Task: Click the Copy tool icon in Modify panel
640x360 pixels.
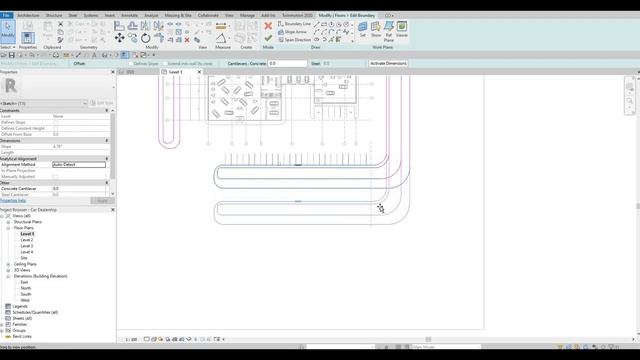Action: [x=133, y=38]
